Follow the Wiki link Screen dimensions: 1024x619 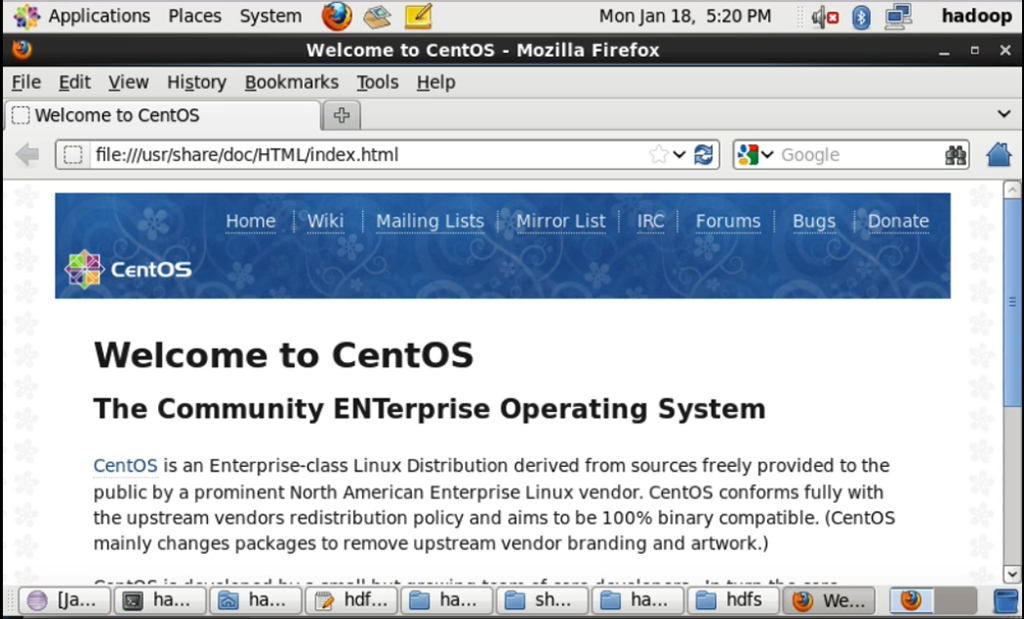coord(325,221)
